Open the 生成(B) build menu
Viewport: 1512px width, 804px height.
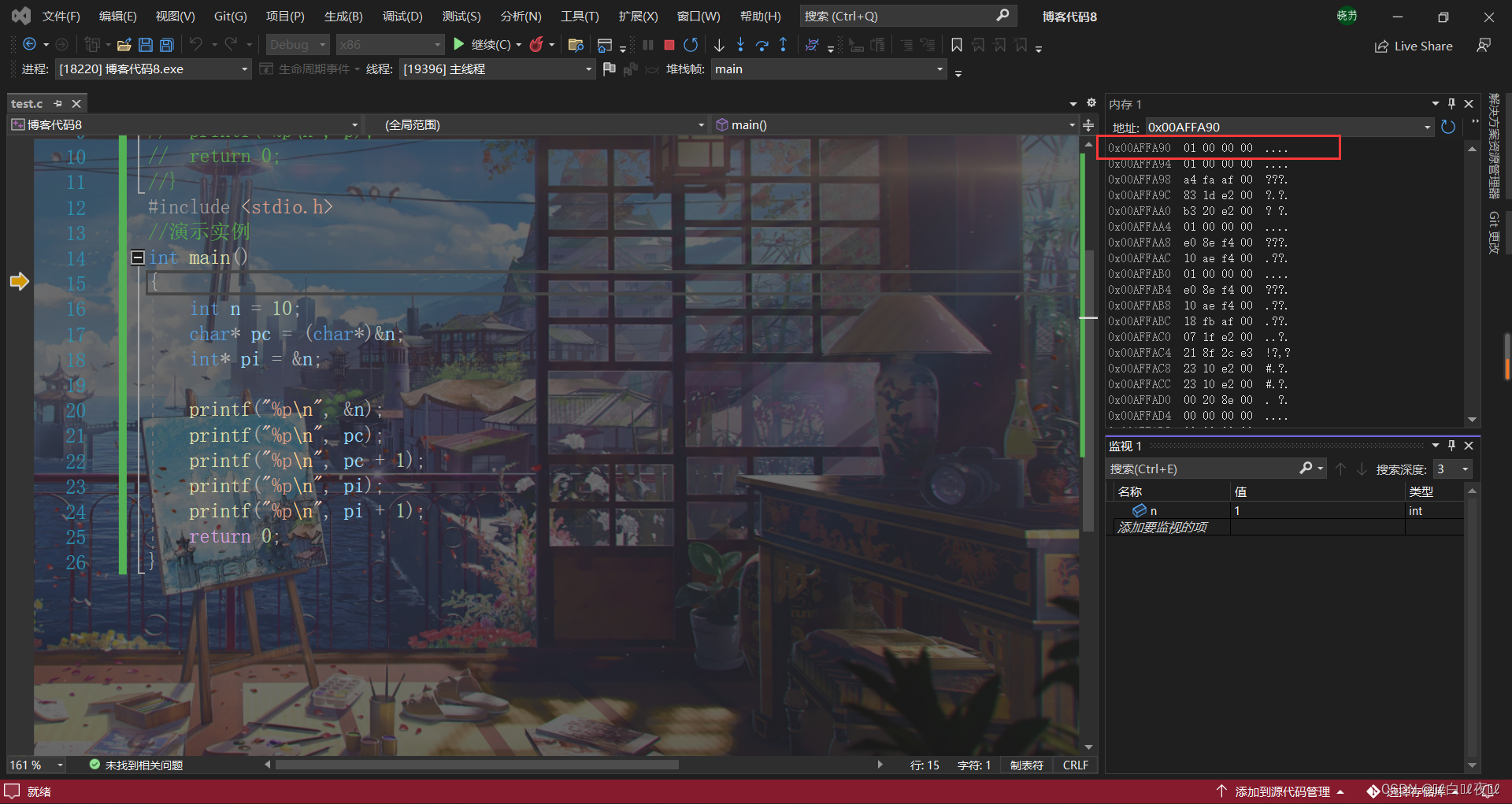(344, 16)
